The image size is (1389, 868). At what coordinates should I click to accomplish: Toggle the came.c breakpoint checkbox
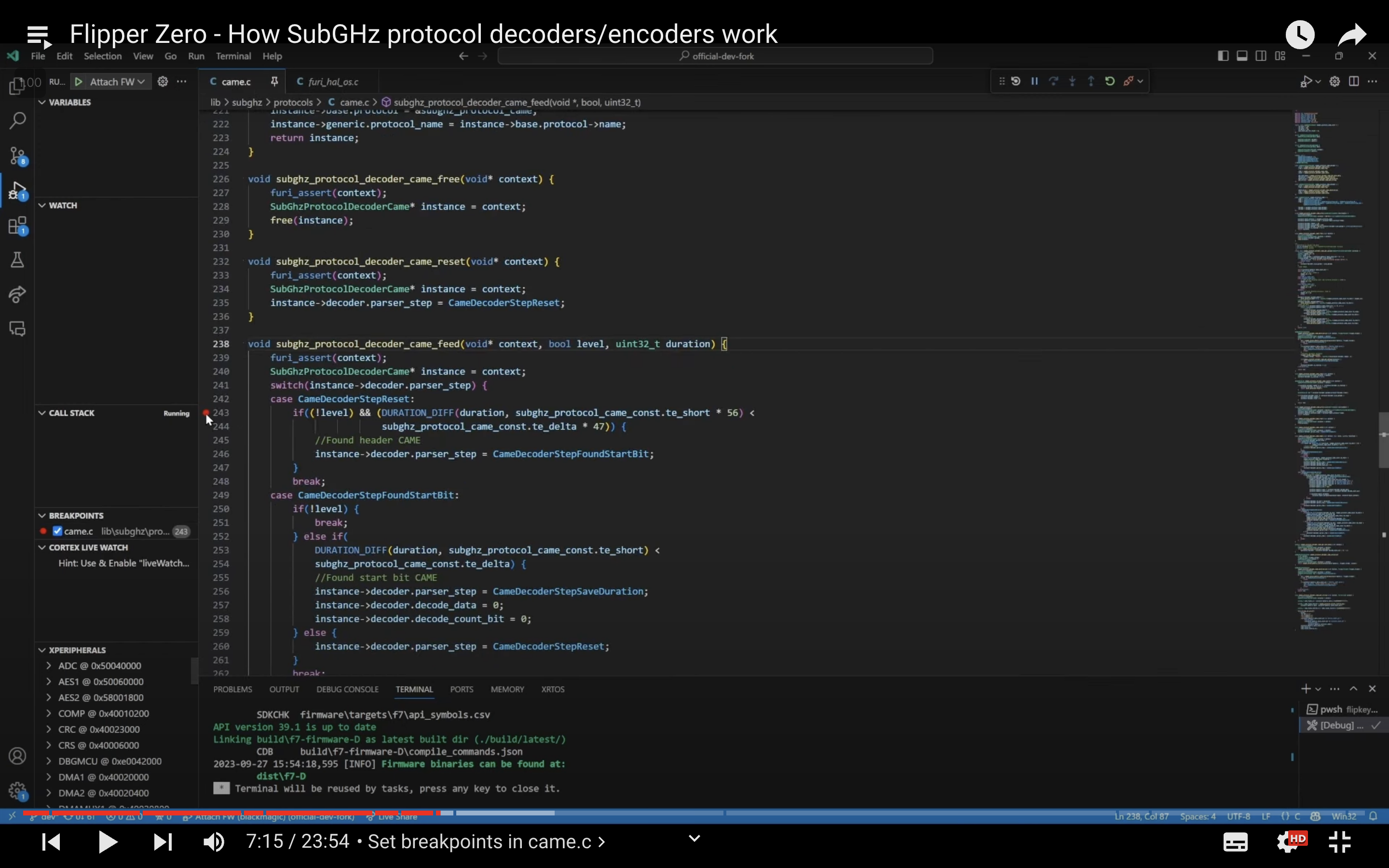coord(57,531)
